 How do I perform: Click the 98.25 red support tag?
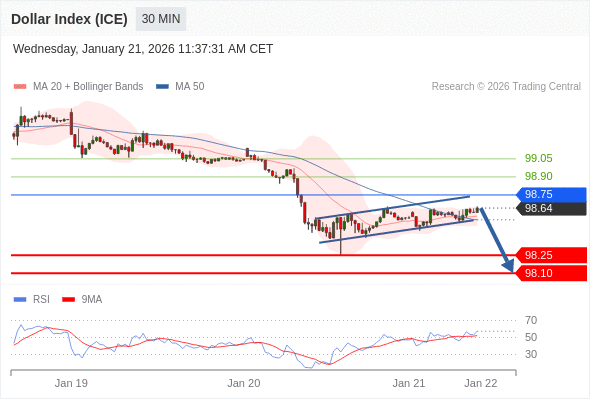pyautogui.click(x=551, y=256)
